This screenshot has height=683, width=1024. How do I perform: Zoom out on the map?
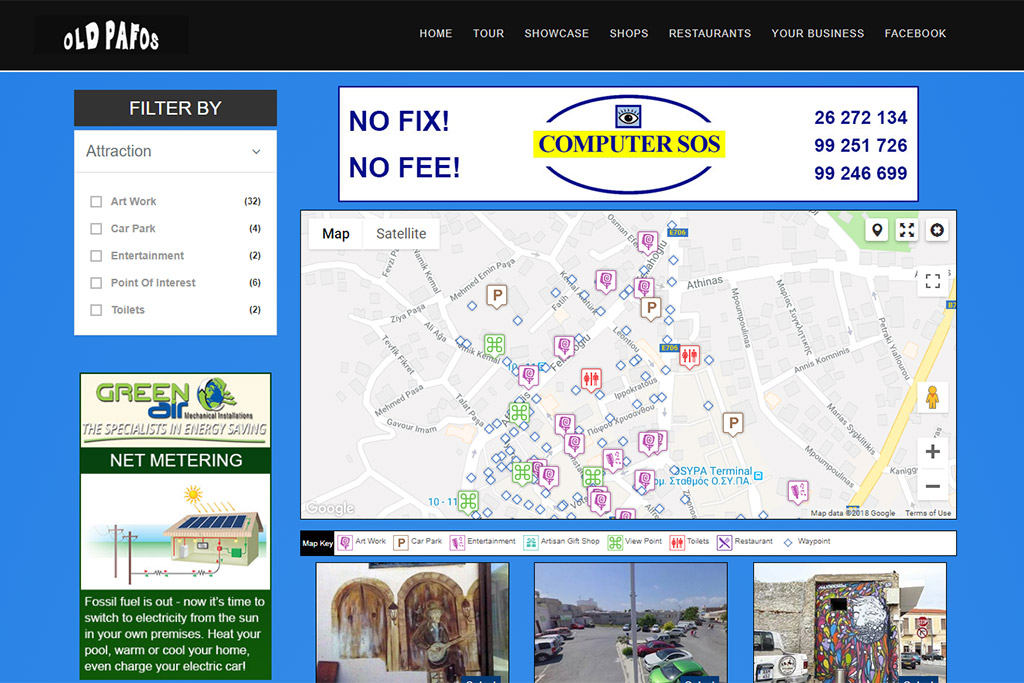click(x=933, y=486)
